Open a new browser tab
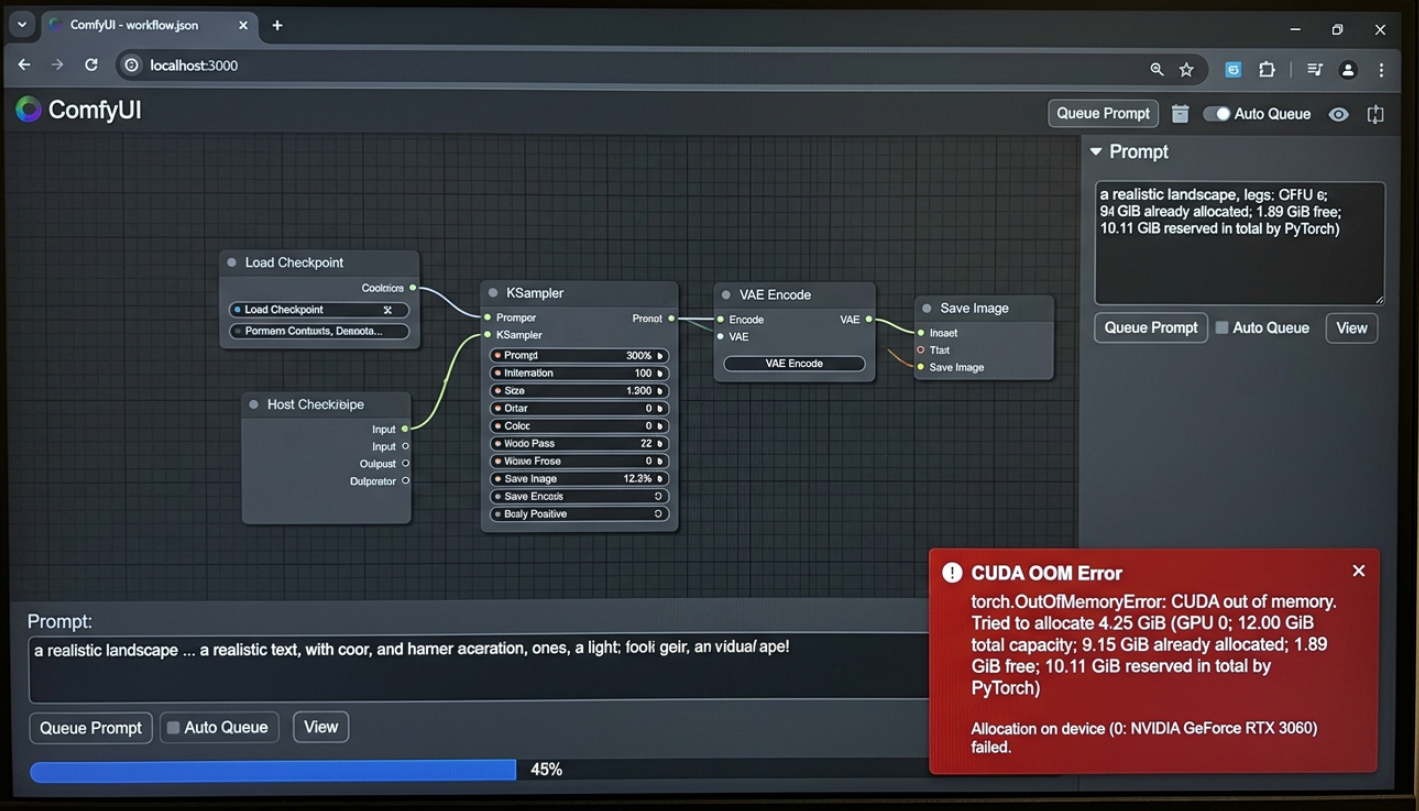The height and width of the screenshot is (811, 1419). click(x=277, y=25)
